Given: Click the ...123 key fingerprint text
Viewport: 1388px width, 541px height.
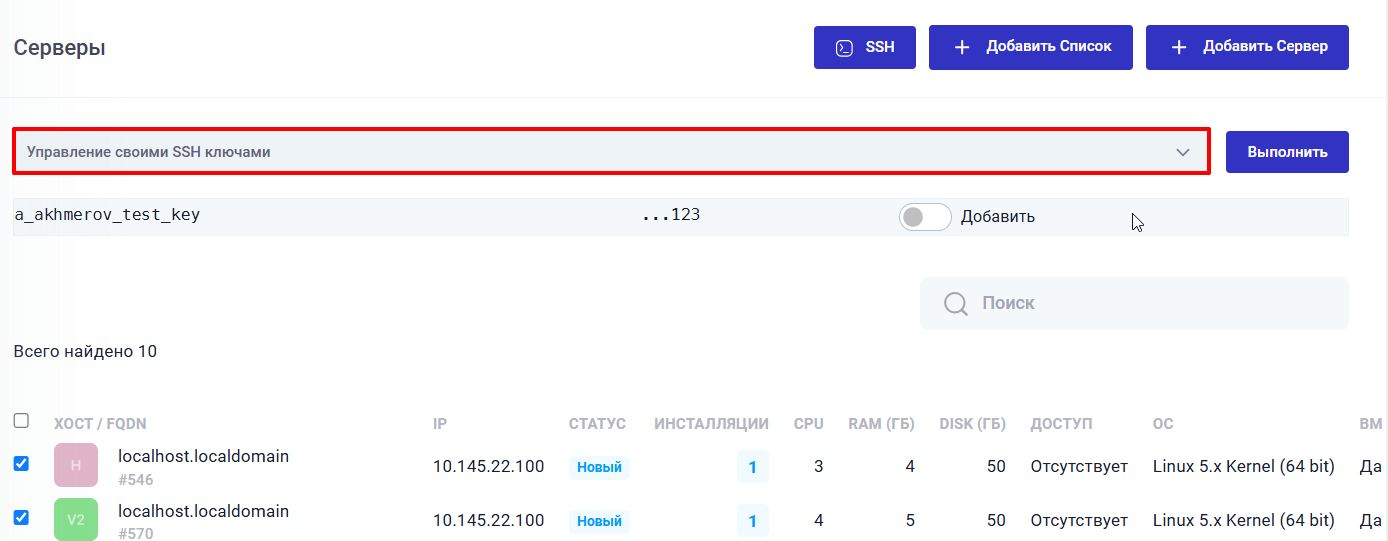Looking at the screenshot, I should (670, 214).
